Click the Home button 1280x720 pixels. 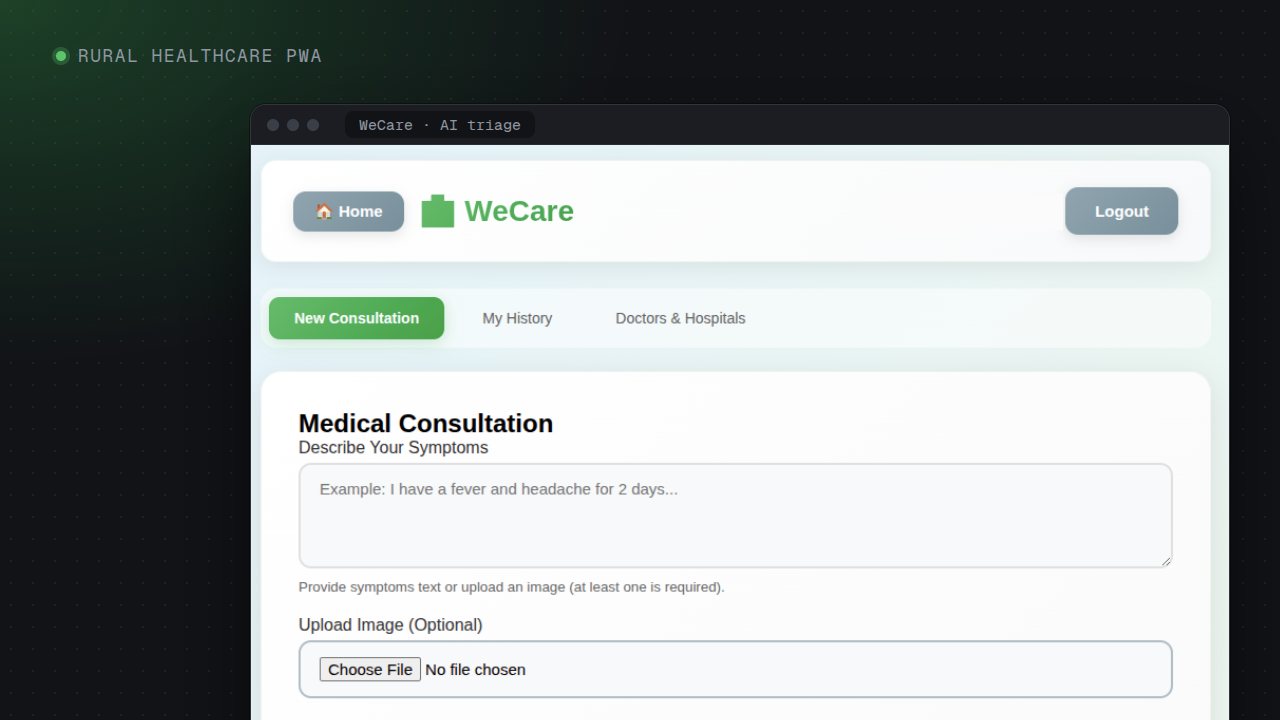point(348,211)
